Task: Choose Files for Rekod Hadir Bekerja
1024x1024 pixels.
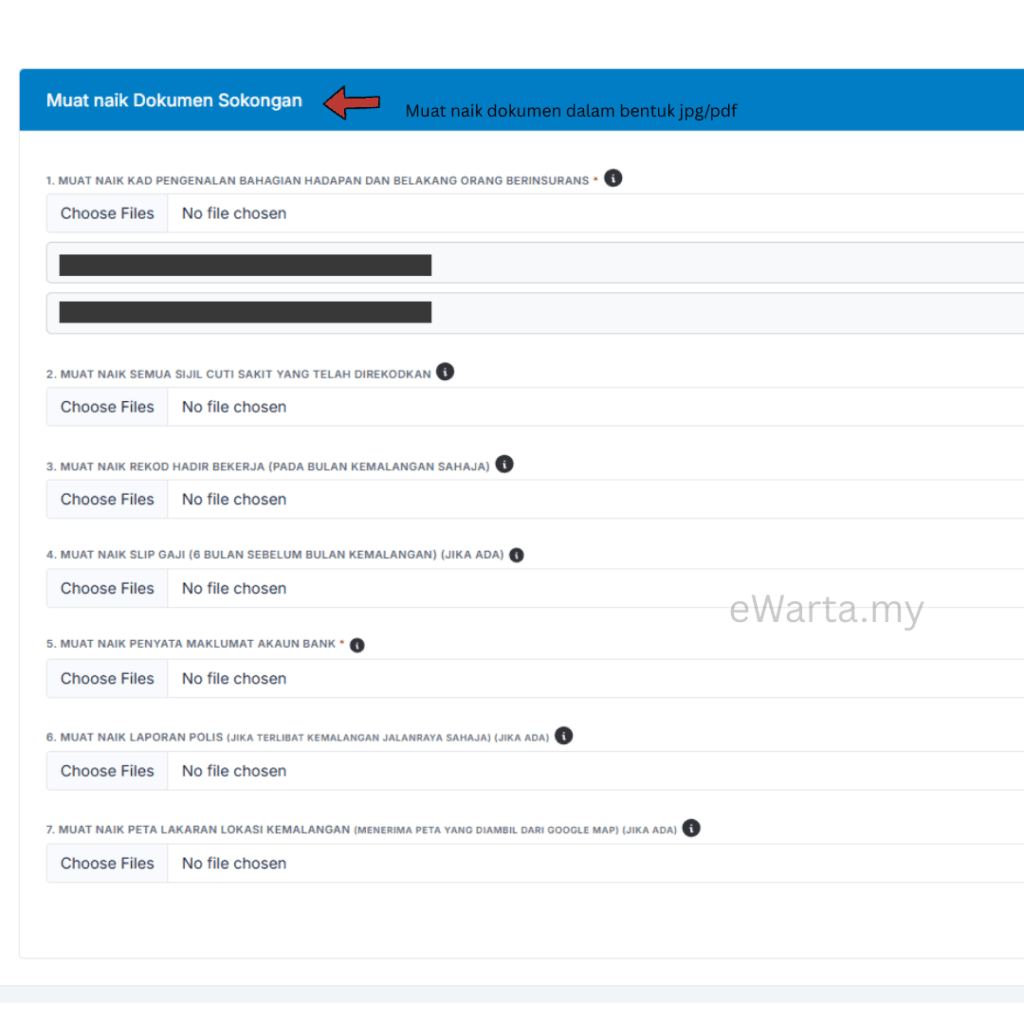Action: [107, 500]
